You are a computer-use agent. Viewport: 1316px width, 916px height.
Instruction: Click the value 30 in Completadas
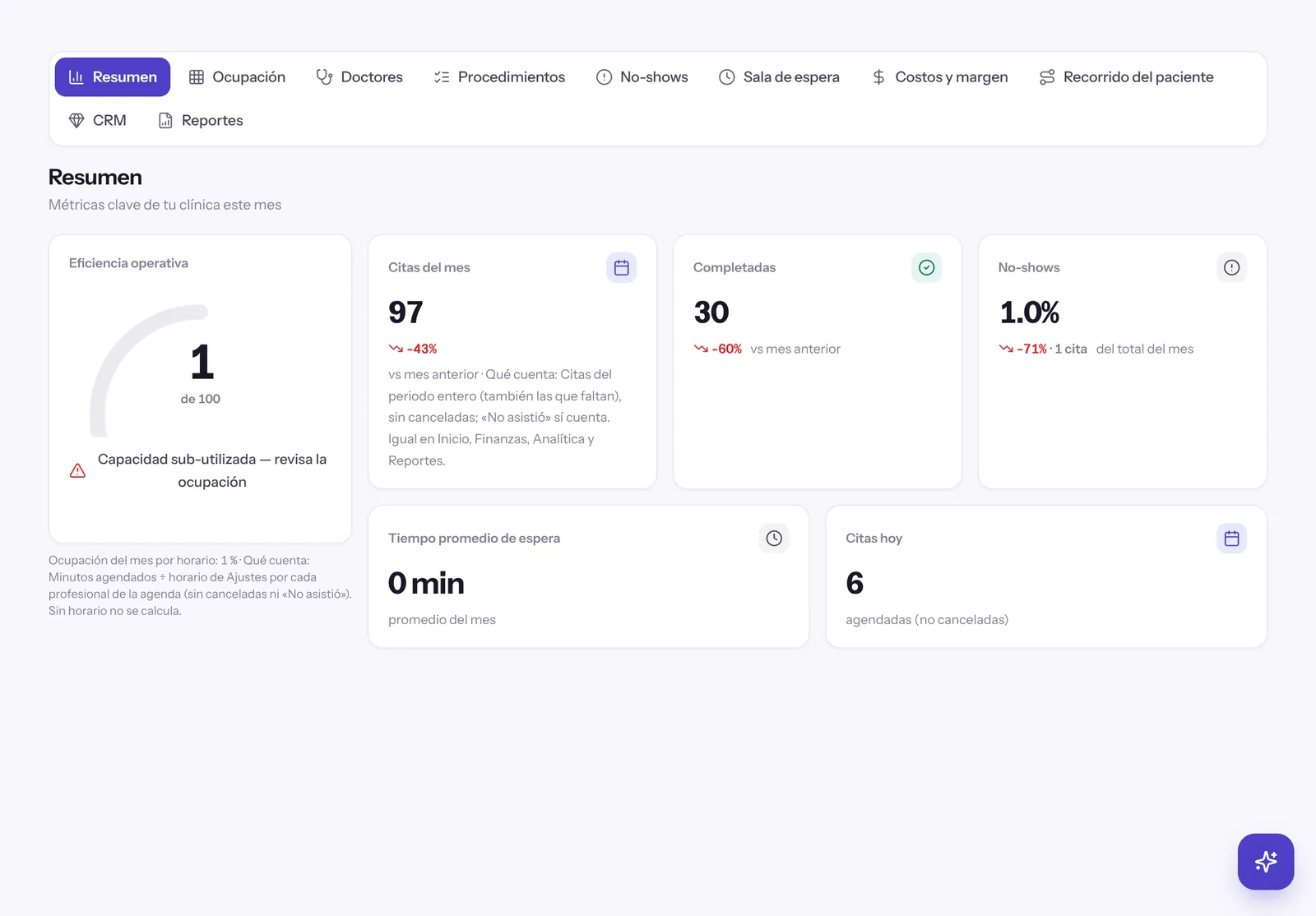711,312
